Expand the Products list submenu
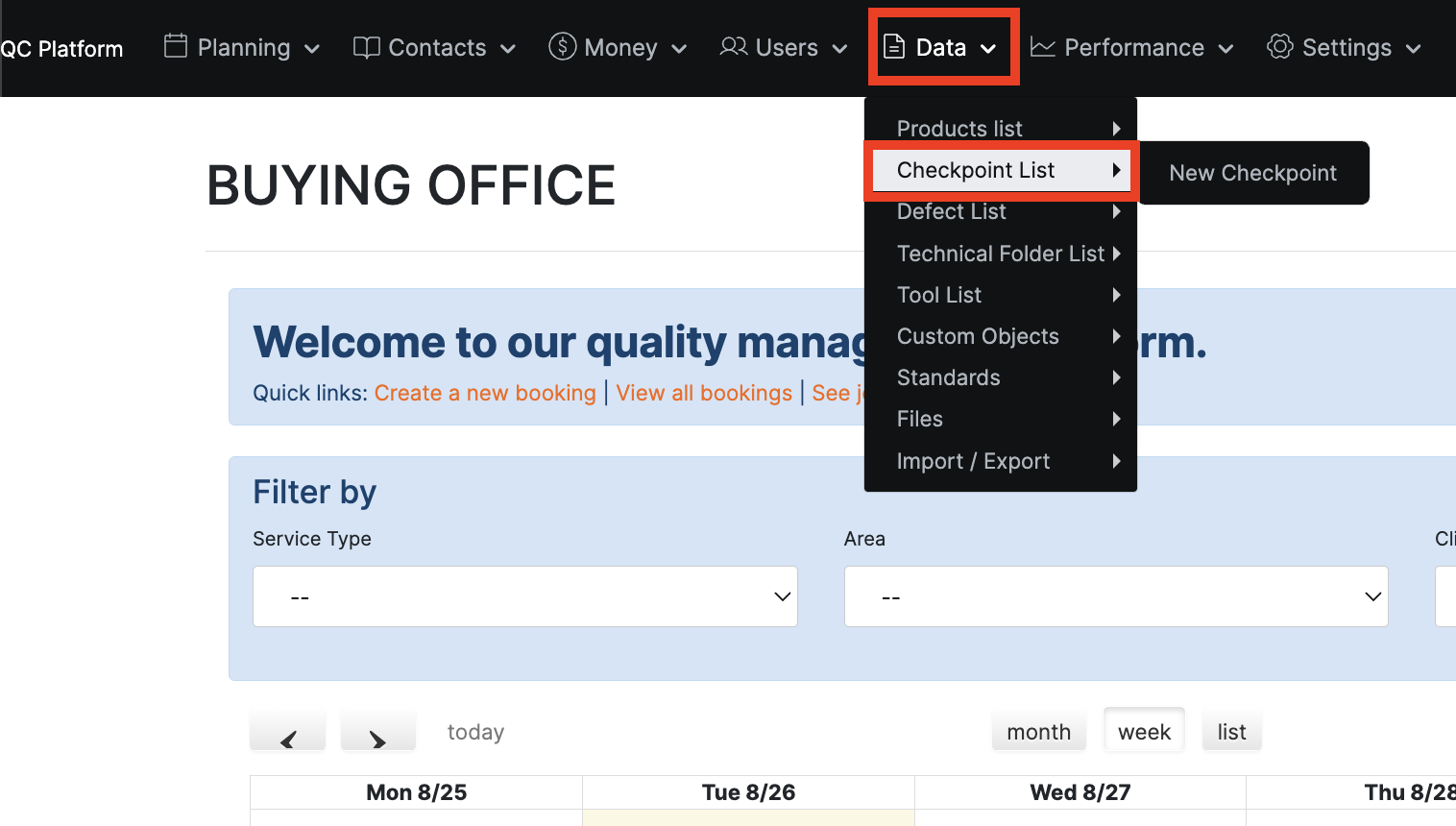 (1001, 129)
